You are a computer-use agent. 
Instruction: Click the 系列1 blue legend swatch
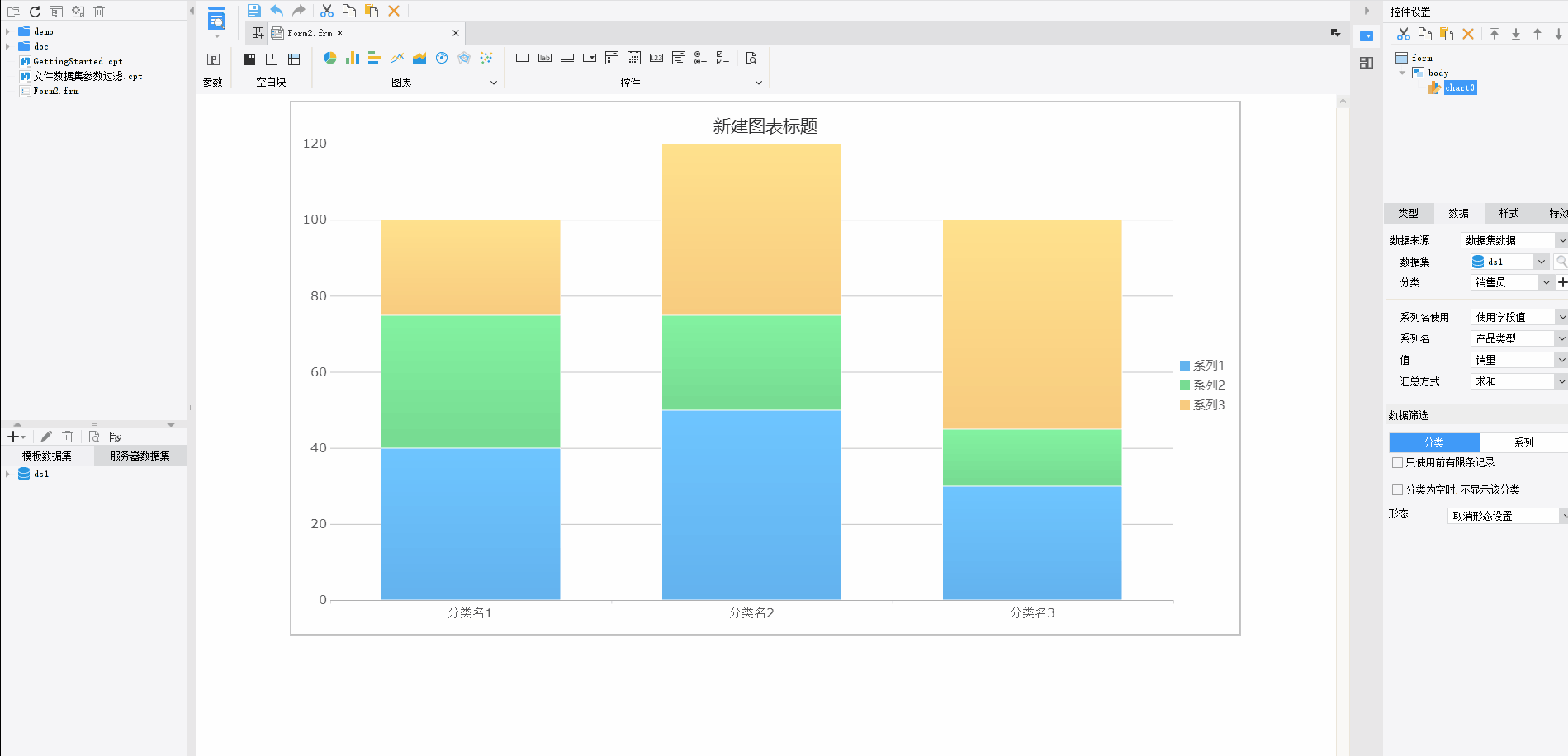coord(1185,366)
